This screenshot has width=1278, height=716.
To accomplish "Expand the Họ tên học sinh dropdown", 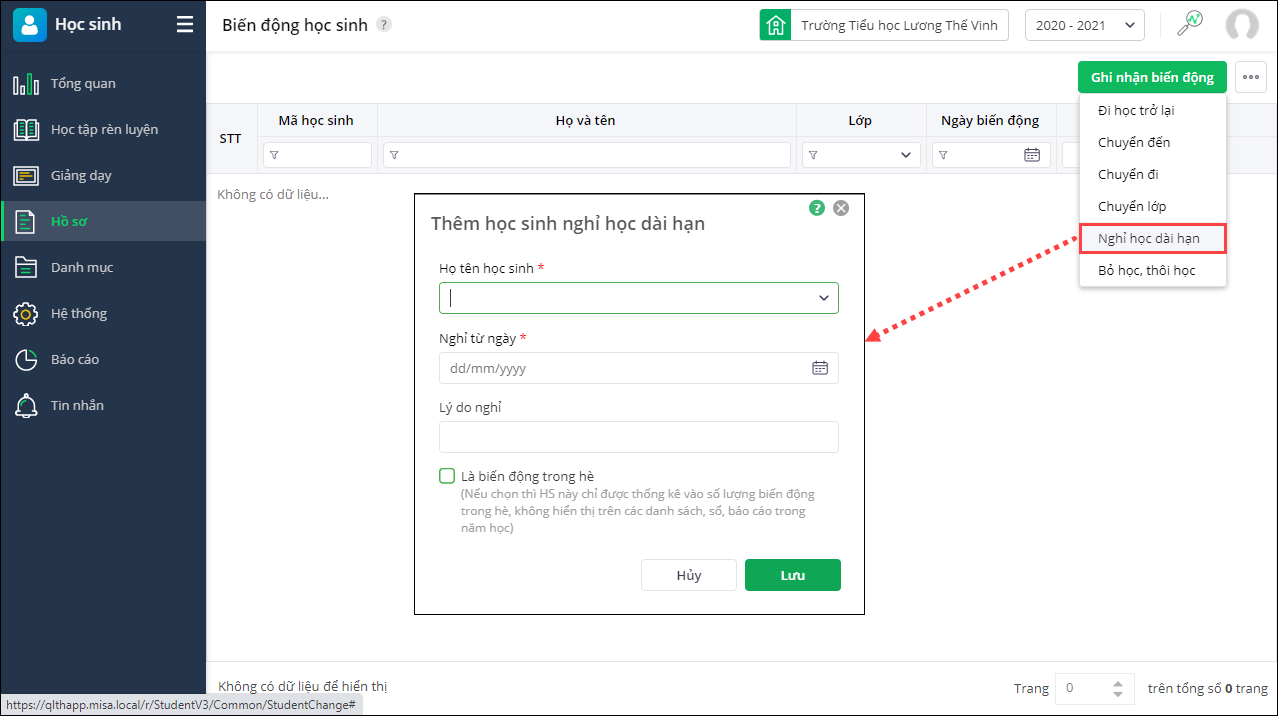I will tap(824, 298).
